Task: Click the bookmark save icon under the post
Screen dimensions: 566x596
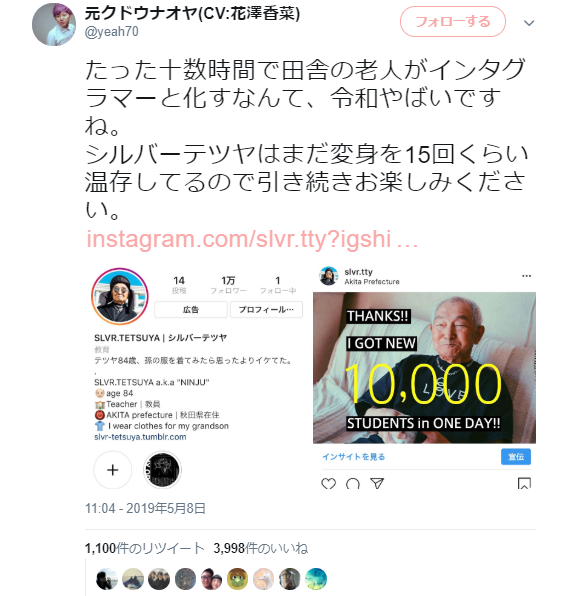Action: coord(524,483)
